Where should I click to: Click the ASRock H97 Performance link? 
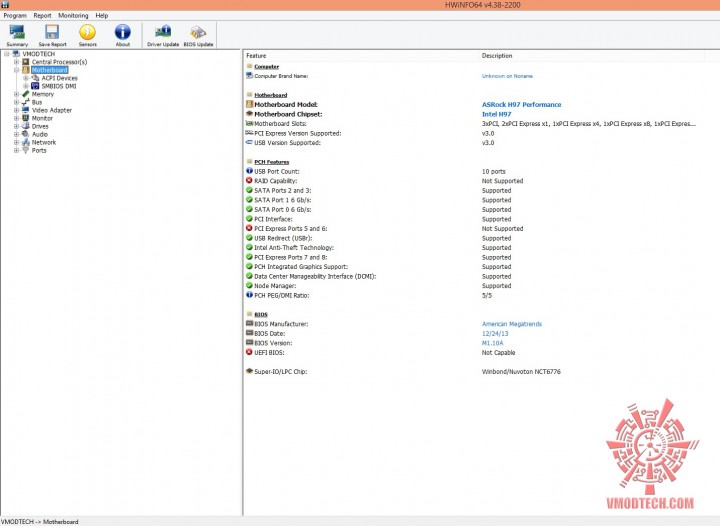521,105
